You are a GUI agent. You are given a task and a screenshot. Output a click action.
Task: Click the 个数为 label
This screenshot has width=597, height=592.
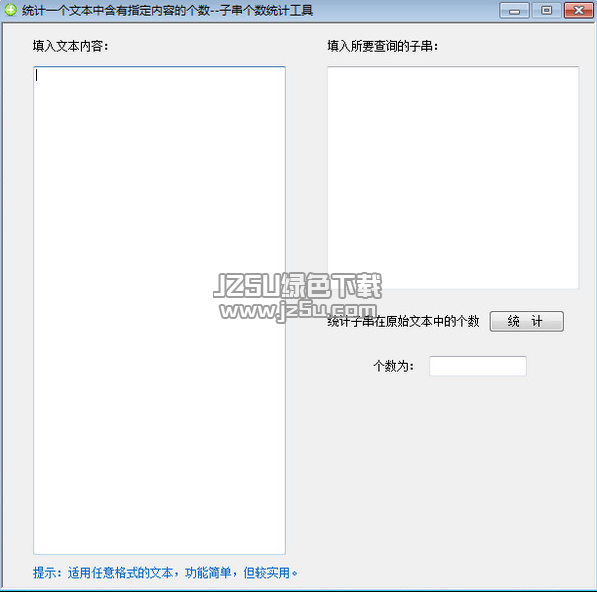pyautogui.click(x=393, y=366)
